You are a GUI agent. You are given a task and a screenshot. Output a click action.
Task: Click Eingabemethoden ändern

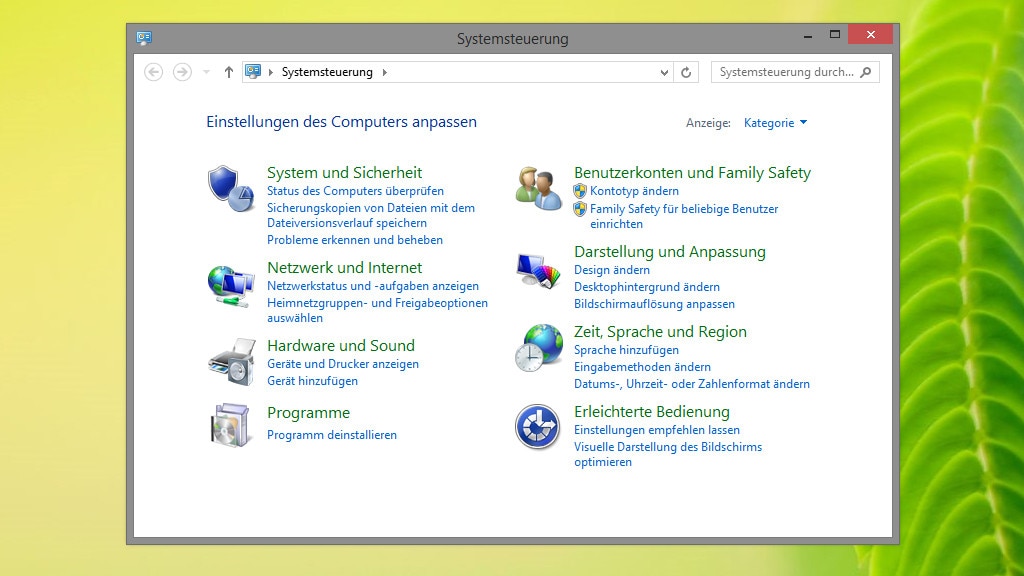point(642,367)
